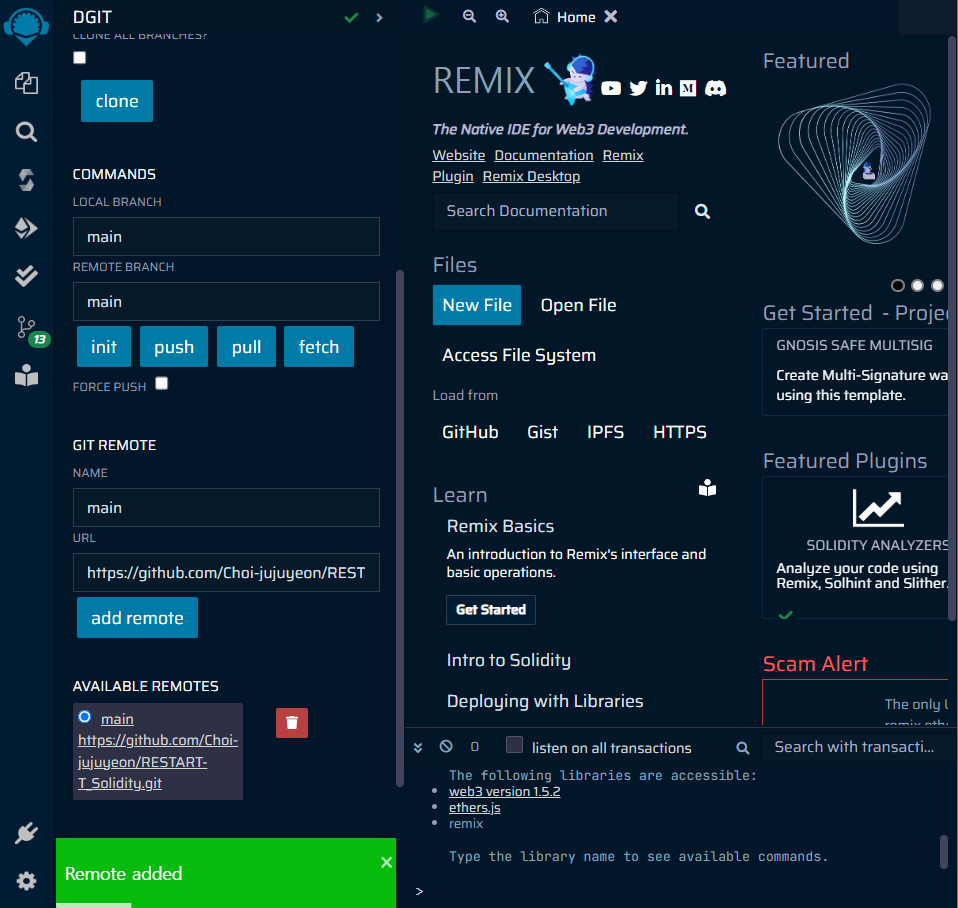This screenshot has width=958, height=908.
Task: Click the zoom out magnifier icon
Action: pyautogui.click(x=469, y=16)
